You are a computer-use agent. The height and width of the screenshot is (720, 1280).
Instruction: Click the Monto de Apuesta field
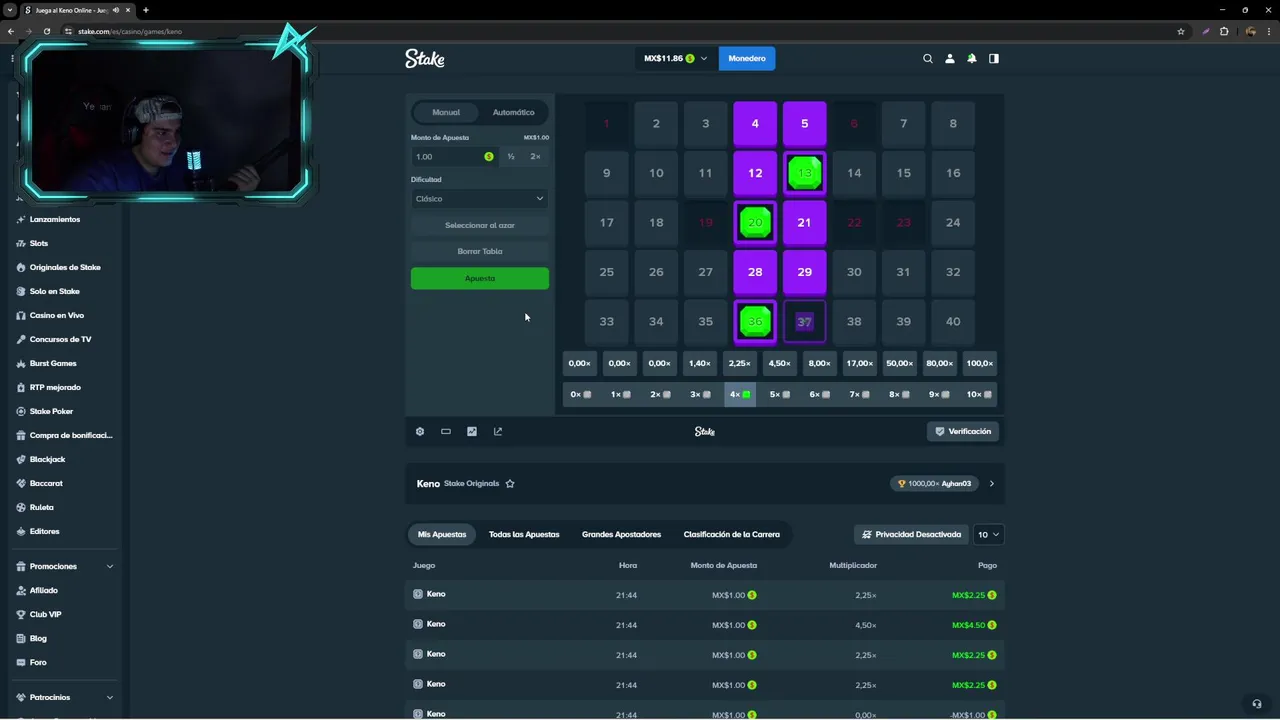coord(455,157)
